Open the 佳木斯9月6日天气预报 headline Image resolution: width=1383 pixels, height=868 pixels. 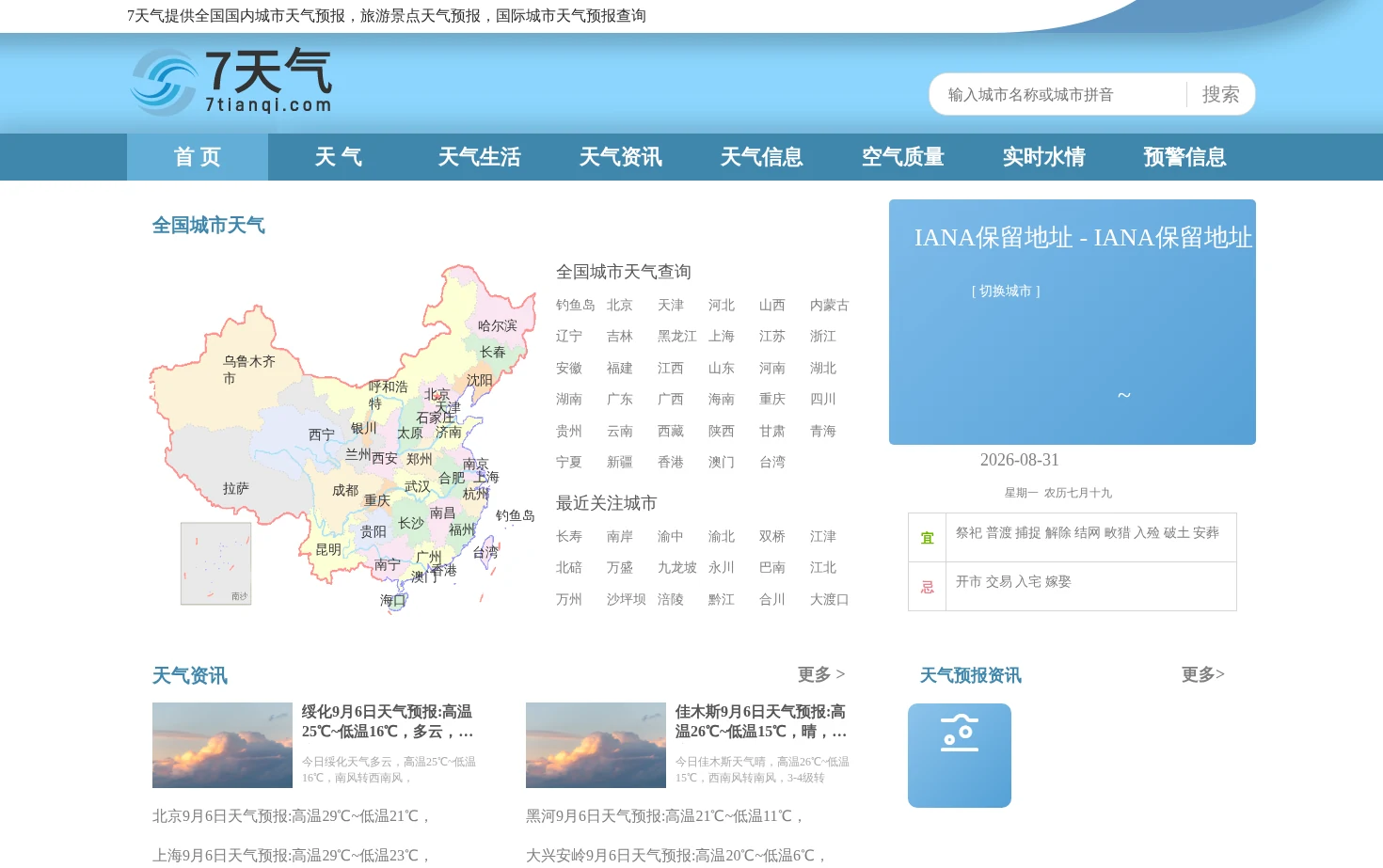pos(761,721)
